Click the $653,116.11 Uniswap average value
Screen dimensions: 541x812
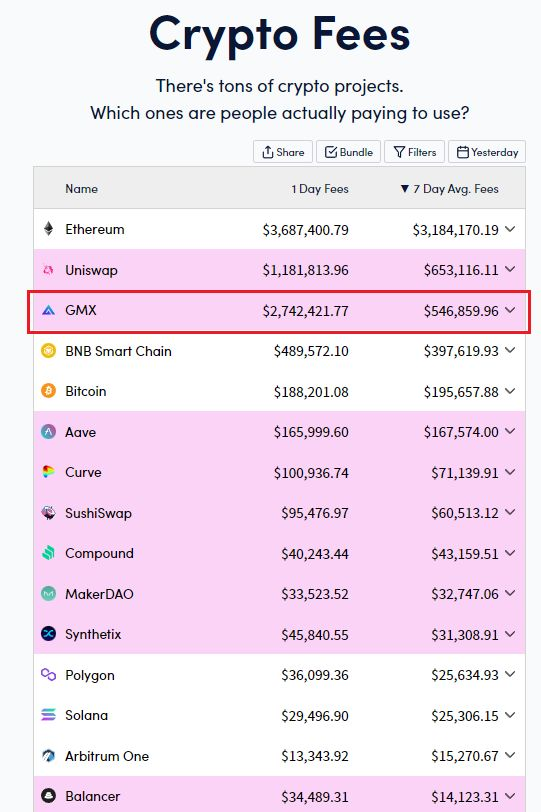tap(461, 270)
